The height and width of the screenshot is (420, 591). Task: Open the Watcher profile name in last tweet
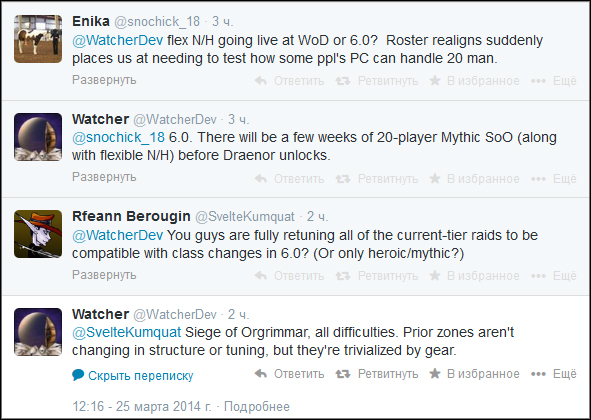coord(101,314)
